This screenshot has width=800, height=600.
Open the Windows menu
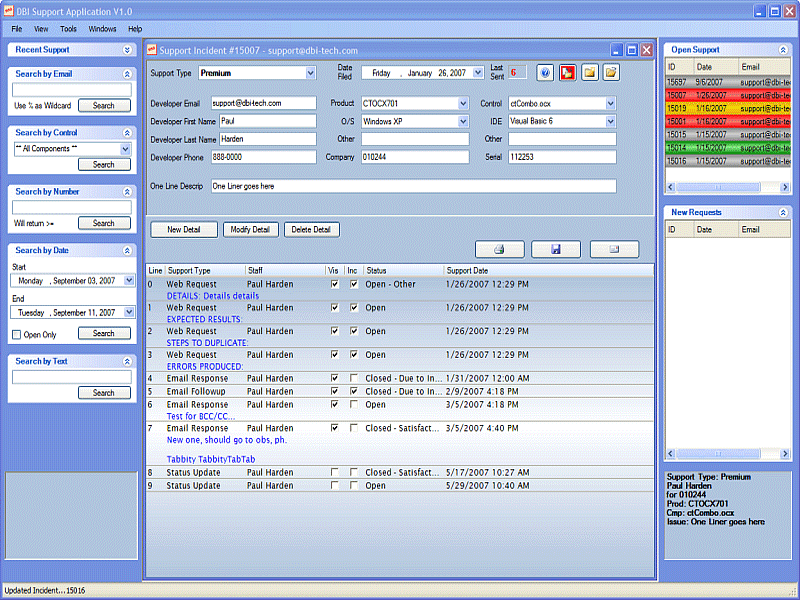tap(102, 29)
